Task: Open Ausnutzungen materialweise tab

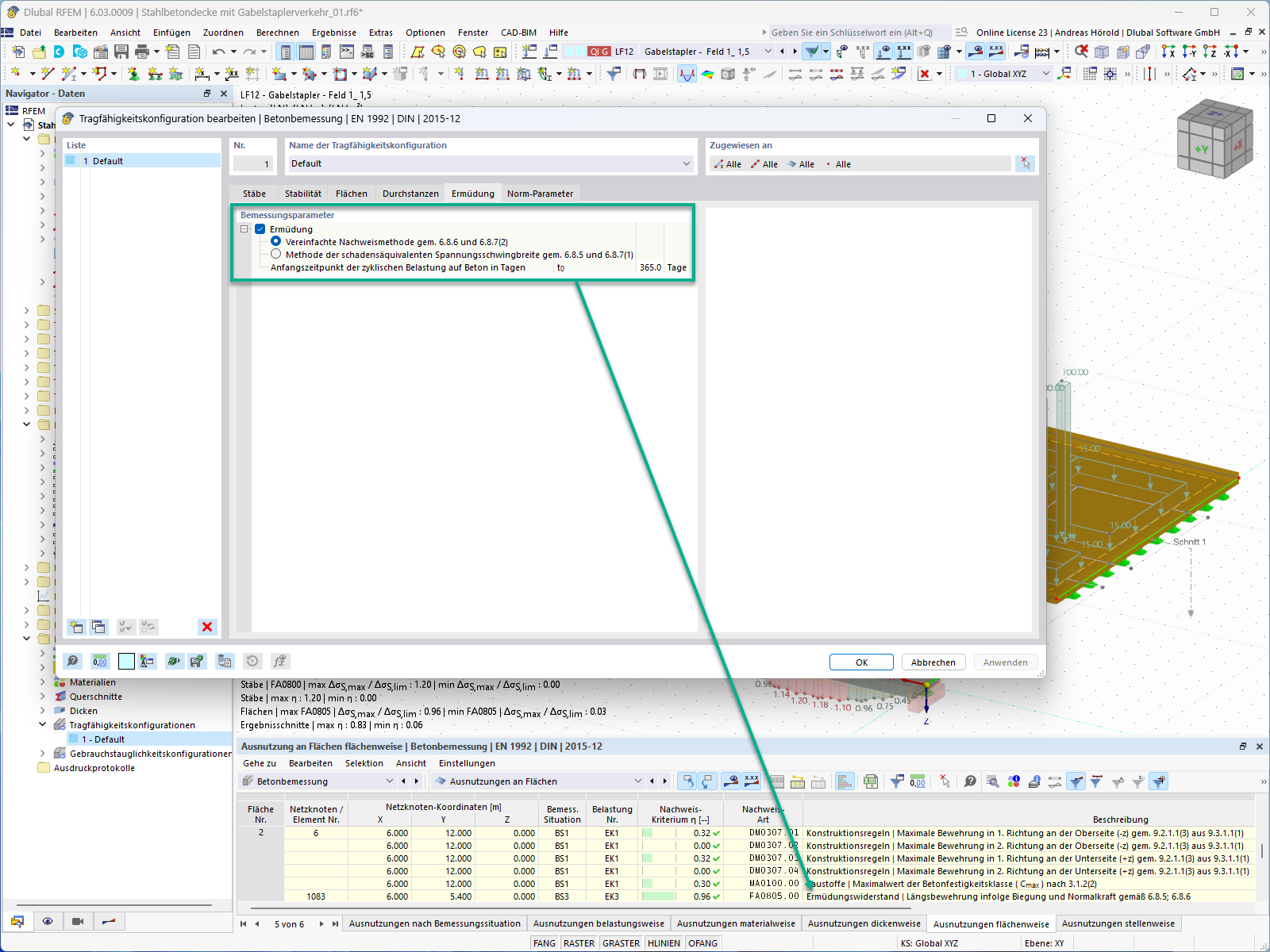Action: (x=736, y=923)
